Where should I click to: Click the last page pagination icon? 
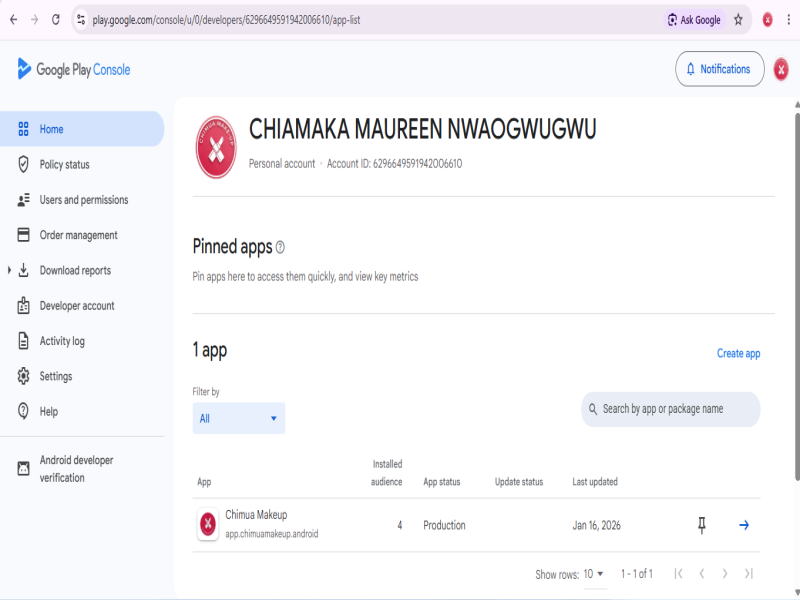[x=748, y=574]
